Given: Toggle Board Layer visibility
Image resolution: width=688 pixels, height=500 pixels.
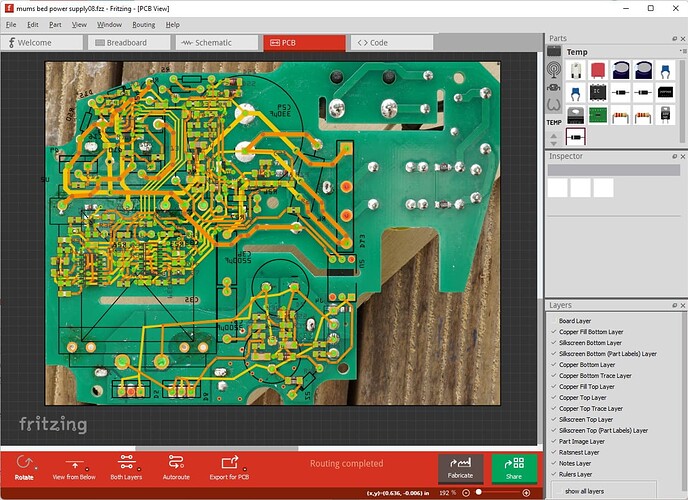Looking at the screenshot, I should point(554,321).
